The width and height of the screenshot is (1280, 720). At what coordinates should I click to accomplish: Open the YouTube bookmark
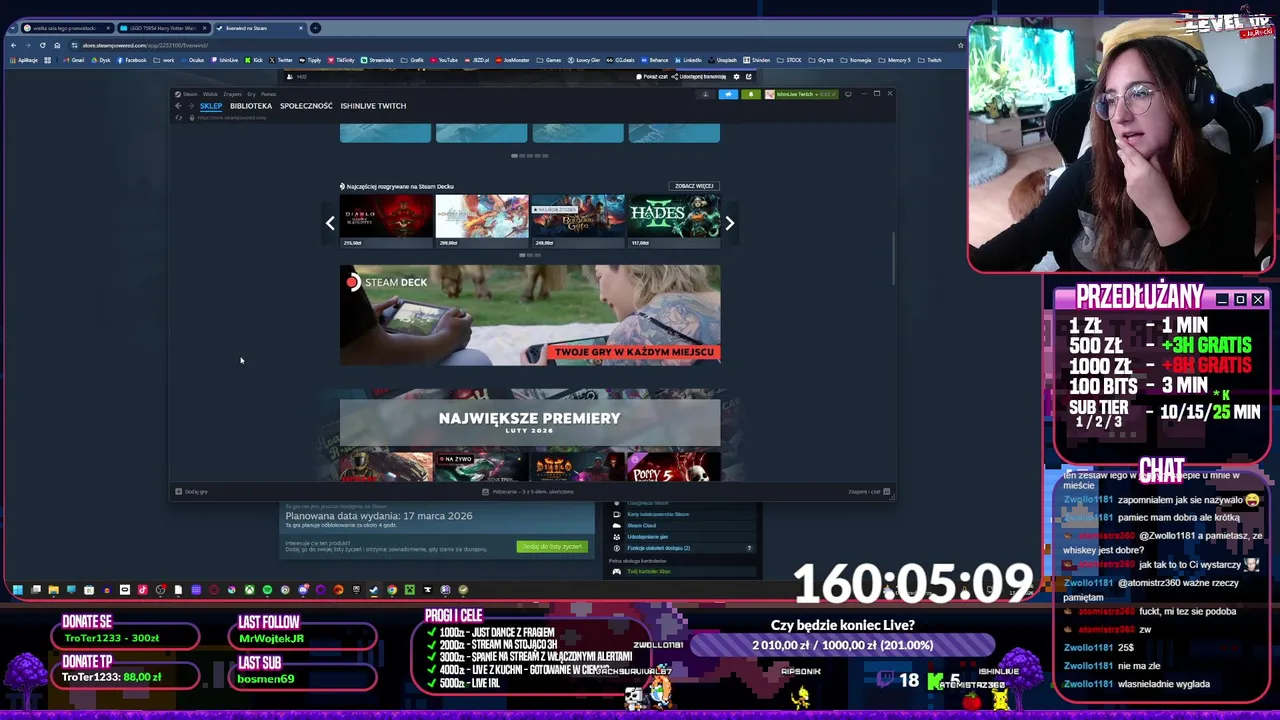tap(443, 60)
